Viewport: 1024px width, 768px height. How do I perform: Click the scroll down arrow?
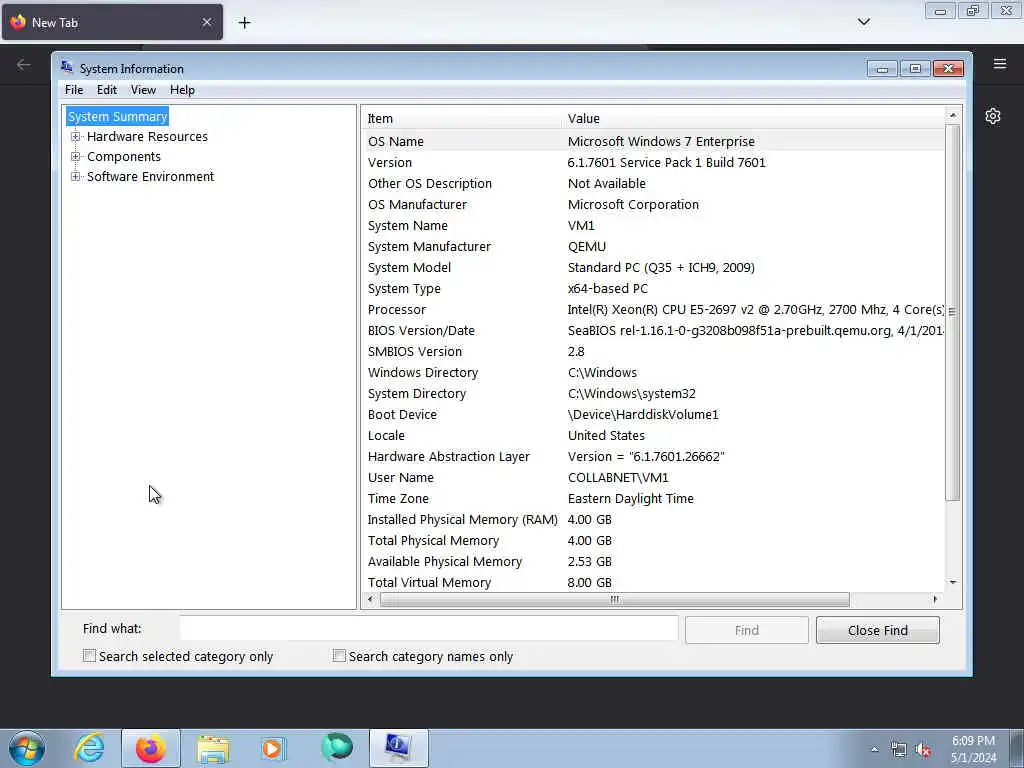[953, 583]
